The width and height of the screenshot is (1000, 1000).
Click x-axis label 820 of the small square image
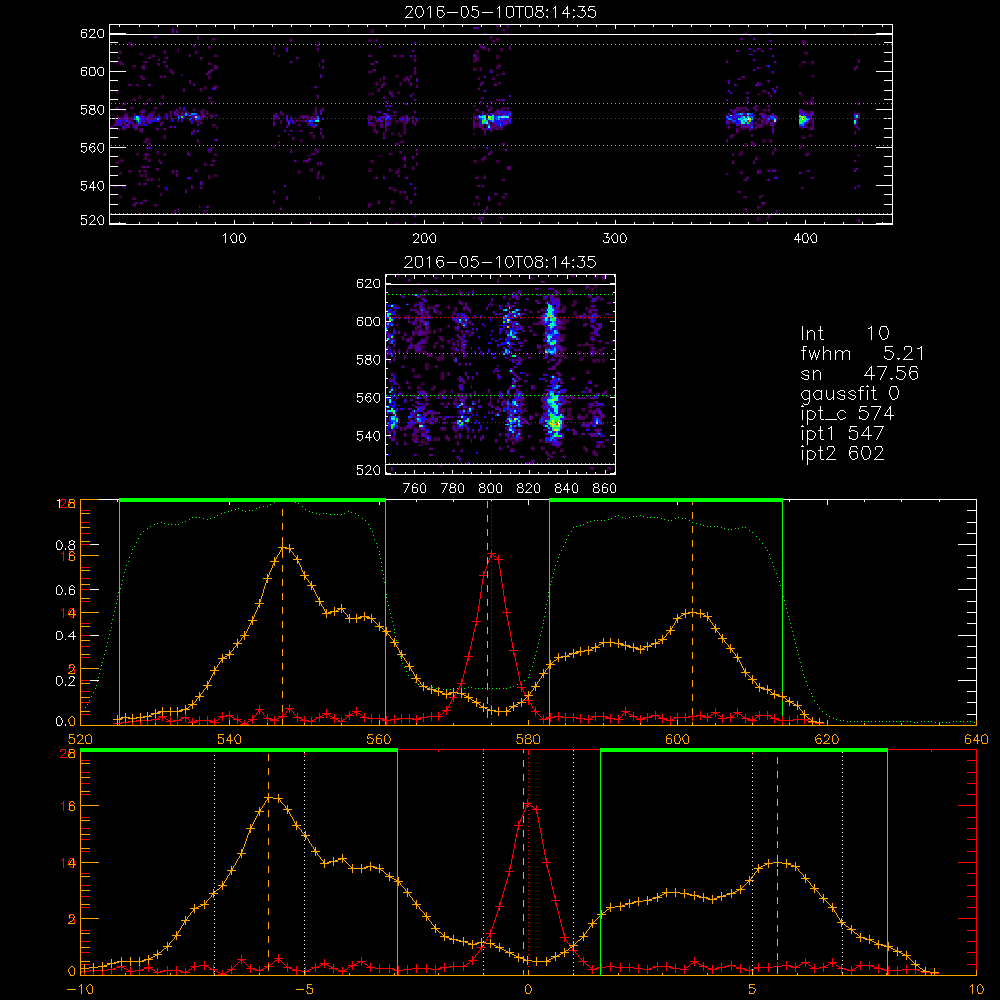click(x=529, y=489)
